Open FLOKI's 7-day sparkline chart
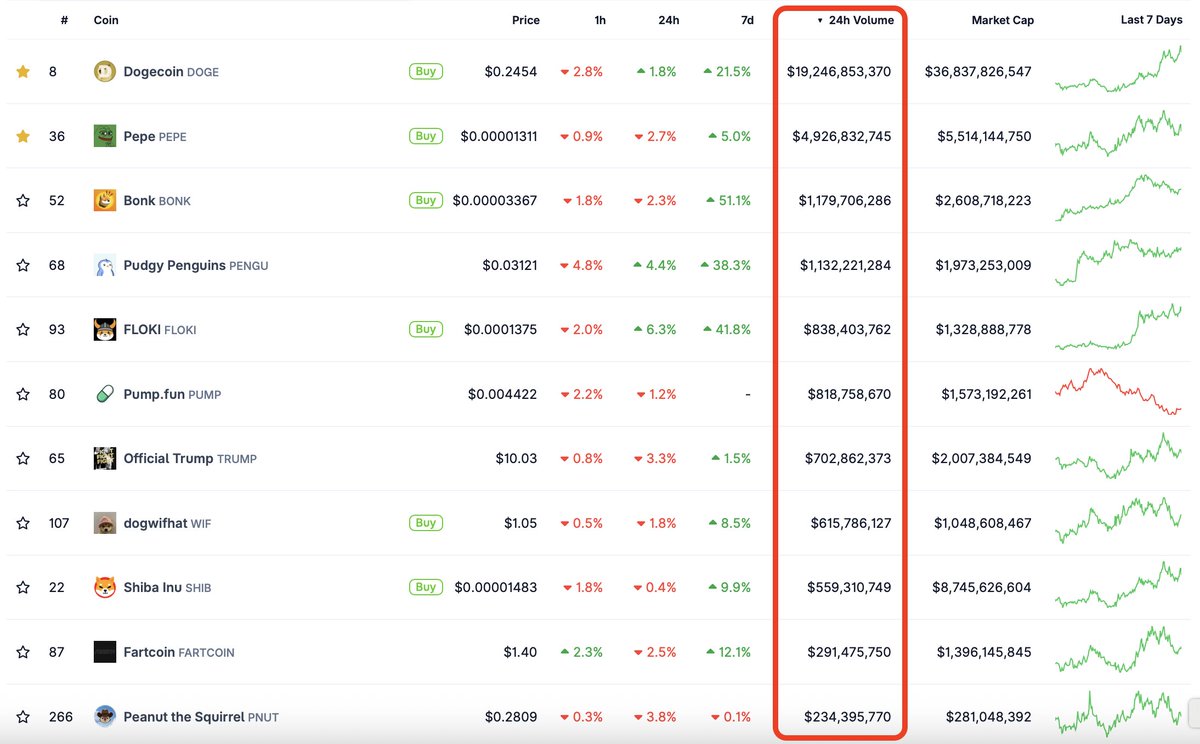 (x=1118, y=328)
